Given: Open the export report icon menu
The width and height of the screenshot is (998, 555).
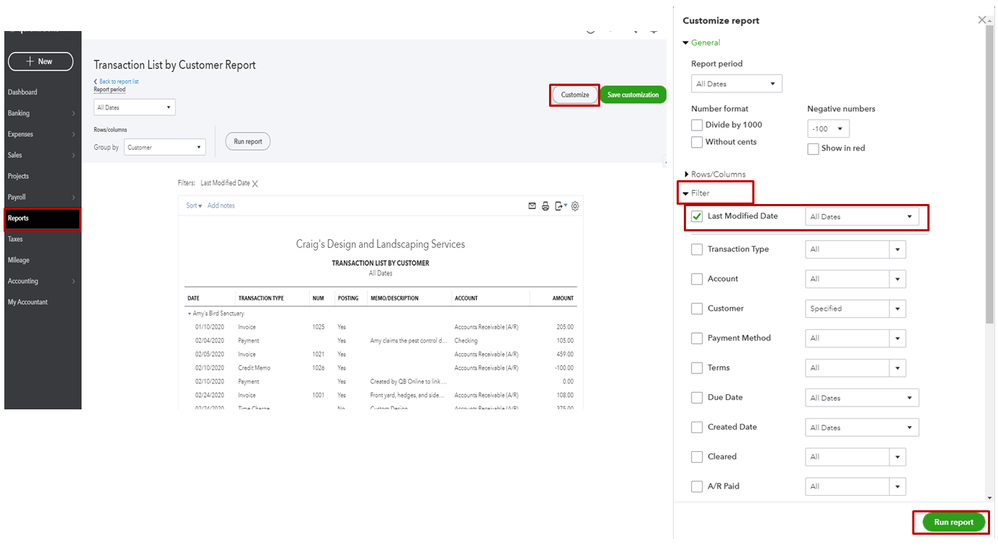Looking at the screenshot, I should point(561,206).
